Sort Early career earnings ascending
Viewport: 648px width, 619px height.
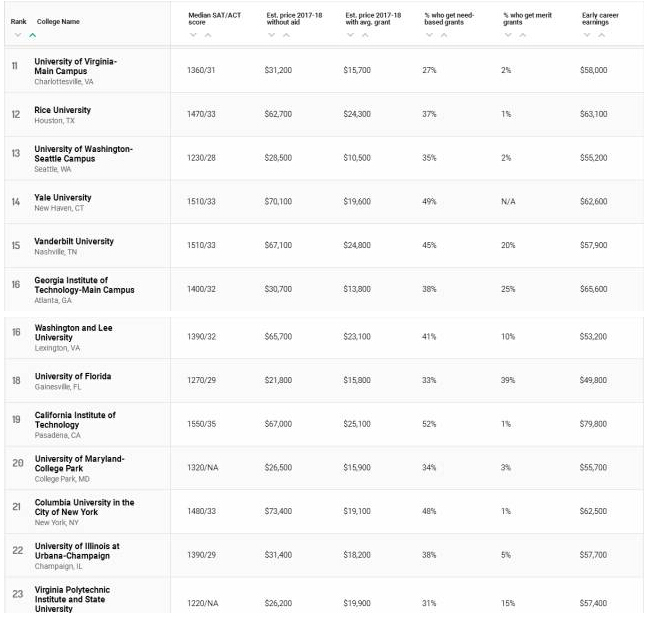click(602, 35)
